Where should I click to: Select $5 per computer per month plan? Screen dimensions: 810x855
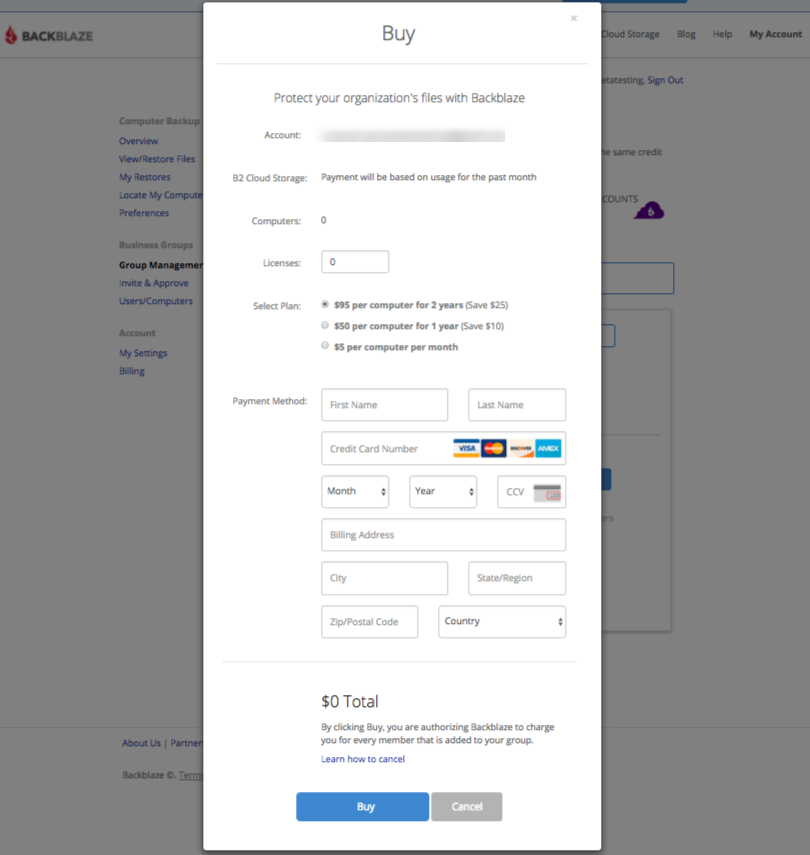(325, 345)
